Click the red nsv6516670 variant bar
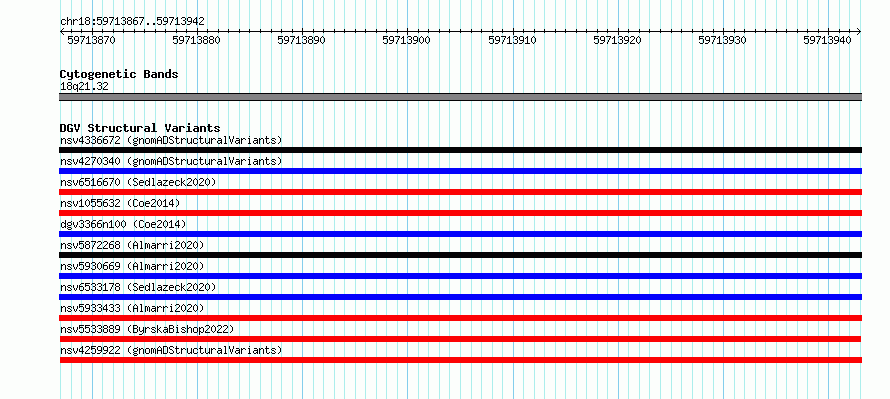 [460, 192]
